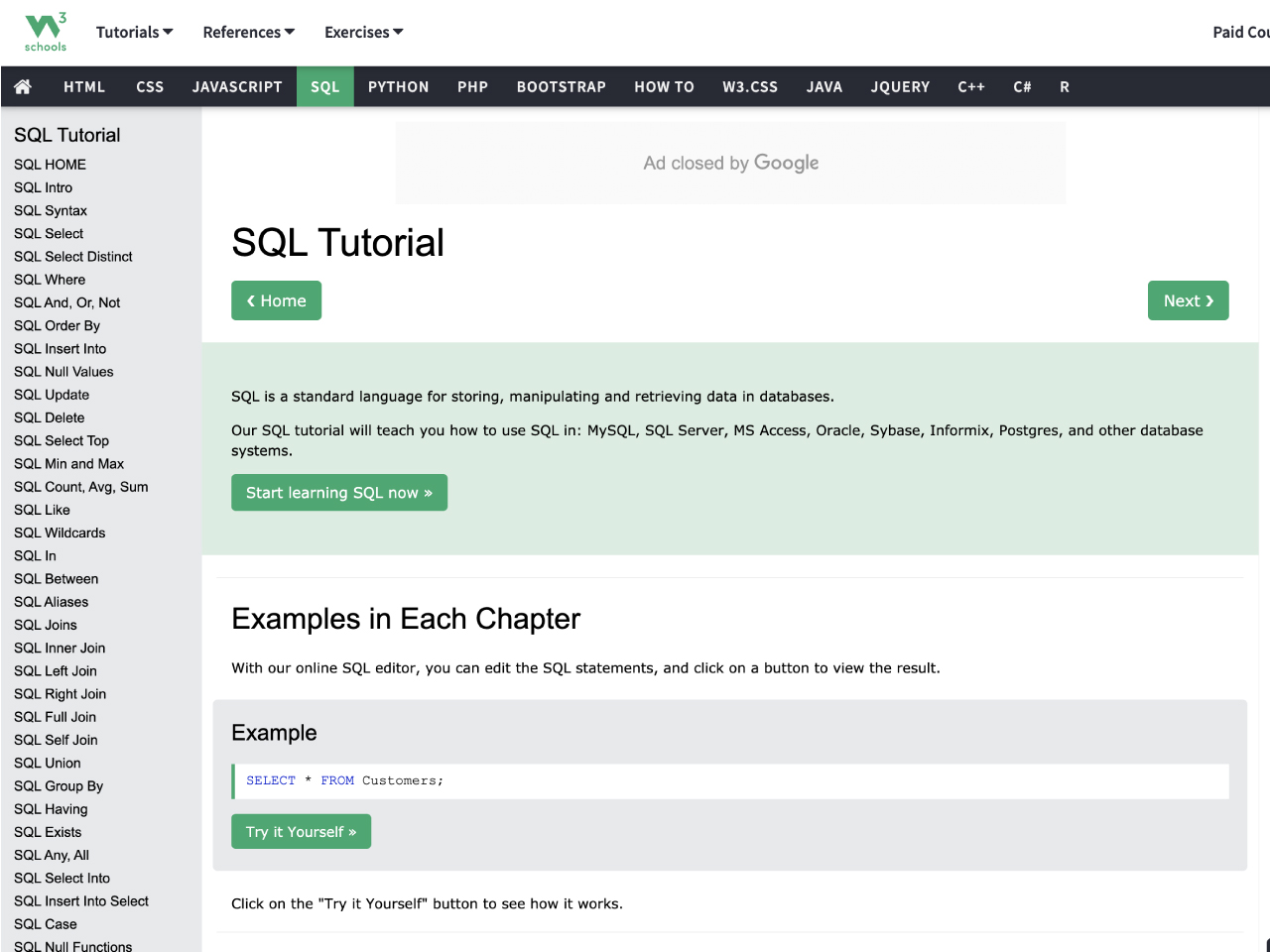This screenshot has height=952, width=1270.
Task: Open the SQL Select Into sidebar link
Action: click(x=63, y=879)
